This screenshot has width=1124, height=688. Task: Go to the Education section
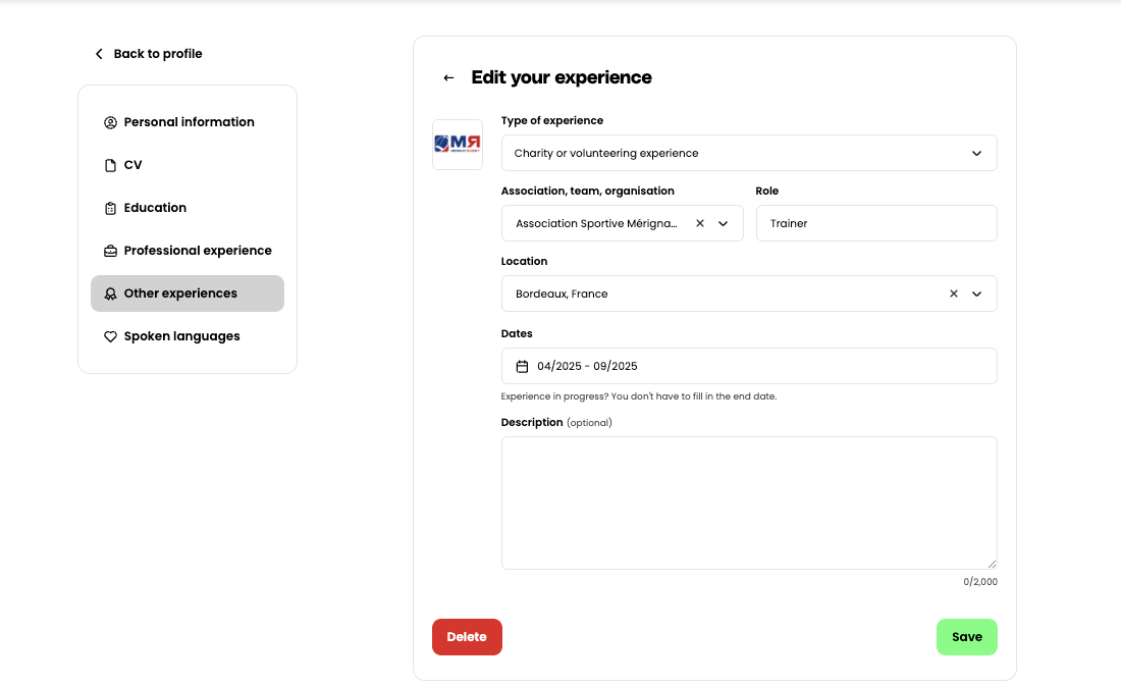click(x=155, y=208)
